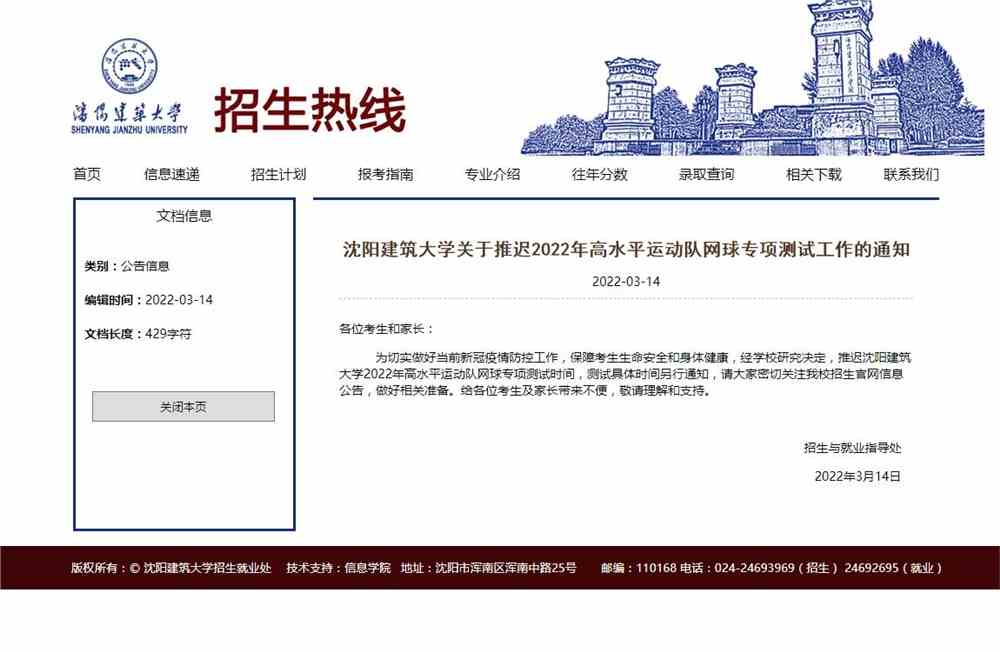The width and height of the screenshot is (1000, 652).
Task: Go to the 相关下载 page
Action: click(814, 174)
